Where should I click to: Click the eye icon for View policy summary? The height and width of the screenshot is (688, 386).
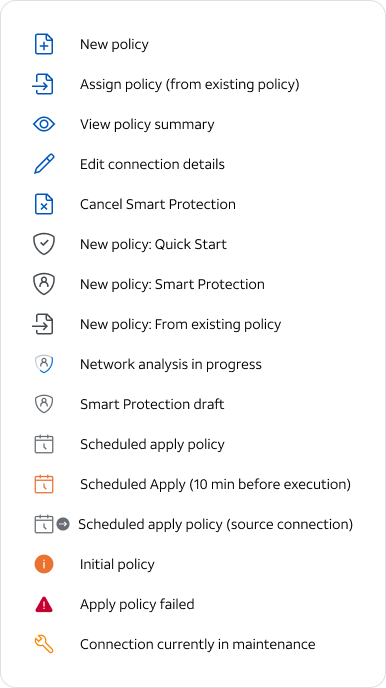pyautogui.click(x=44, y=124)
